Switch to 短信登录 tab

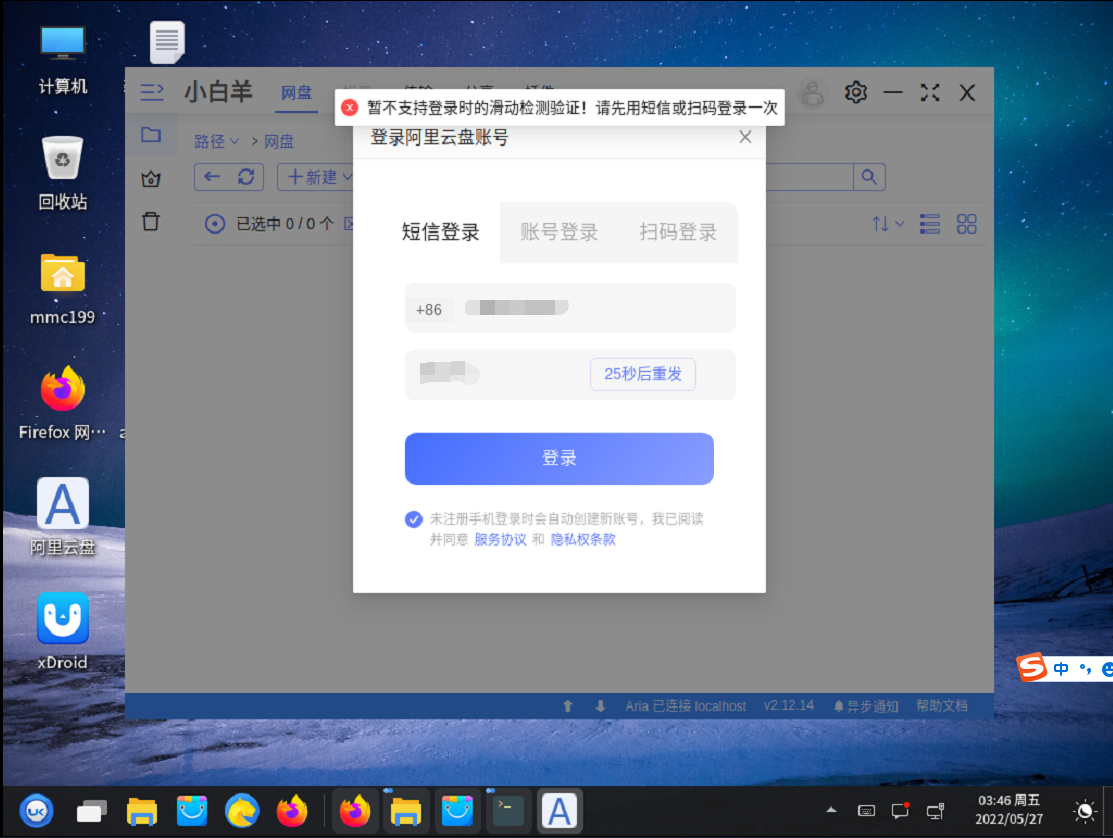click(x=440, y=232)
